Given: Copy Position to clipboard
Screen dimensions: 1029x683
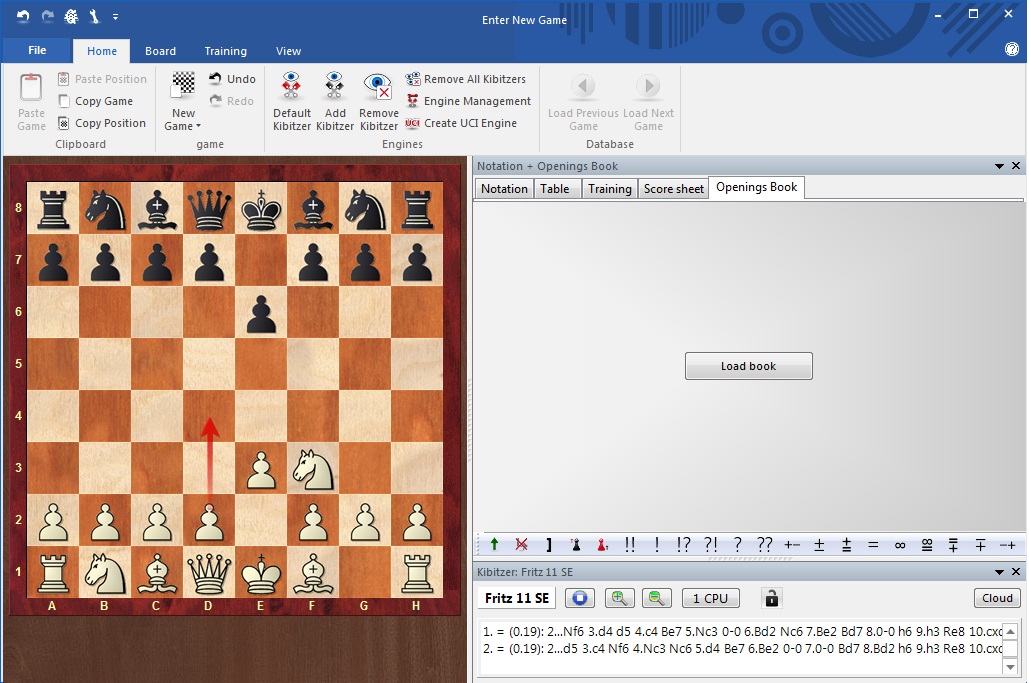Looking at the screenshot, I should (x=102, y=123).
